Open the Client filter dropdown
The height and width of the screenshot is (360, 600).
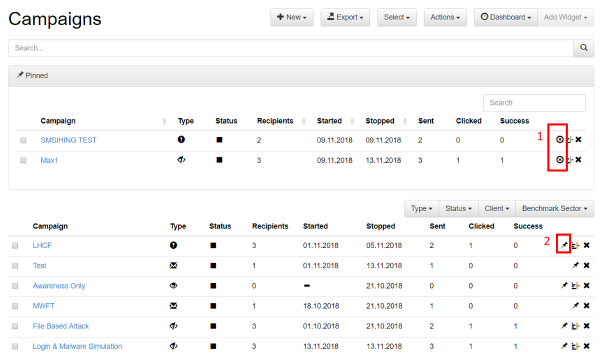(497, 209)
